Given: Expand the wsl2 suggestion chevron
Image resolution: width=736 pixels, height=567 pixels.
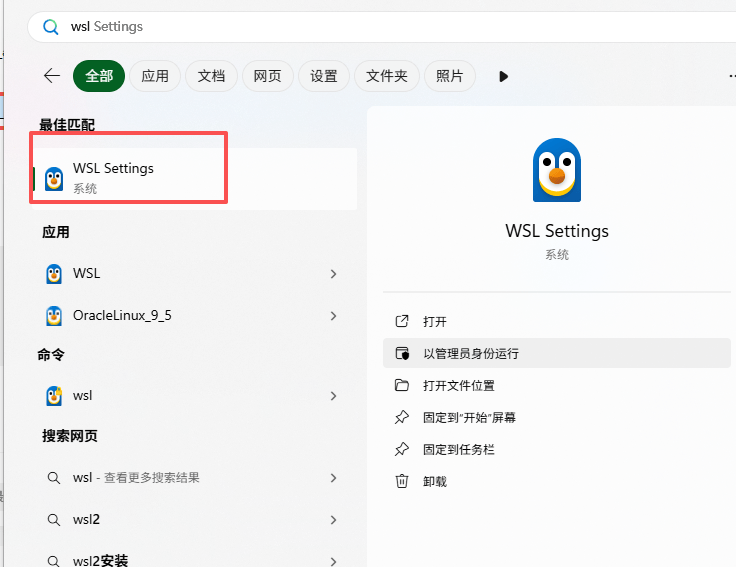Looking at the screenshot, I should point(333,520).
